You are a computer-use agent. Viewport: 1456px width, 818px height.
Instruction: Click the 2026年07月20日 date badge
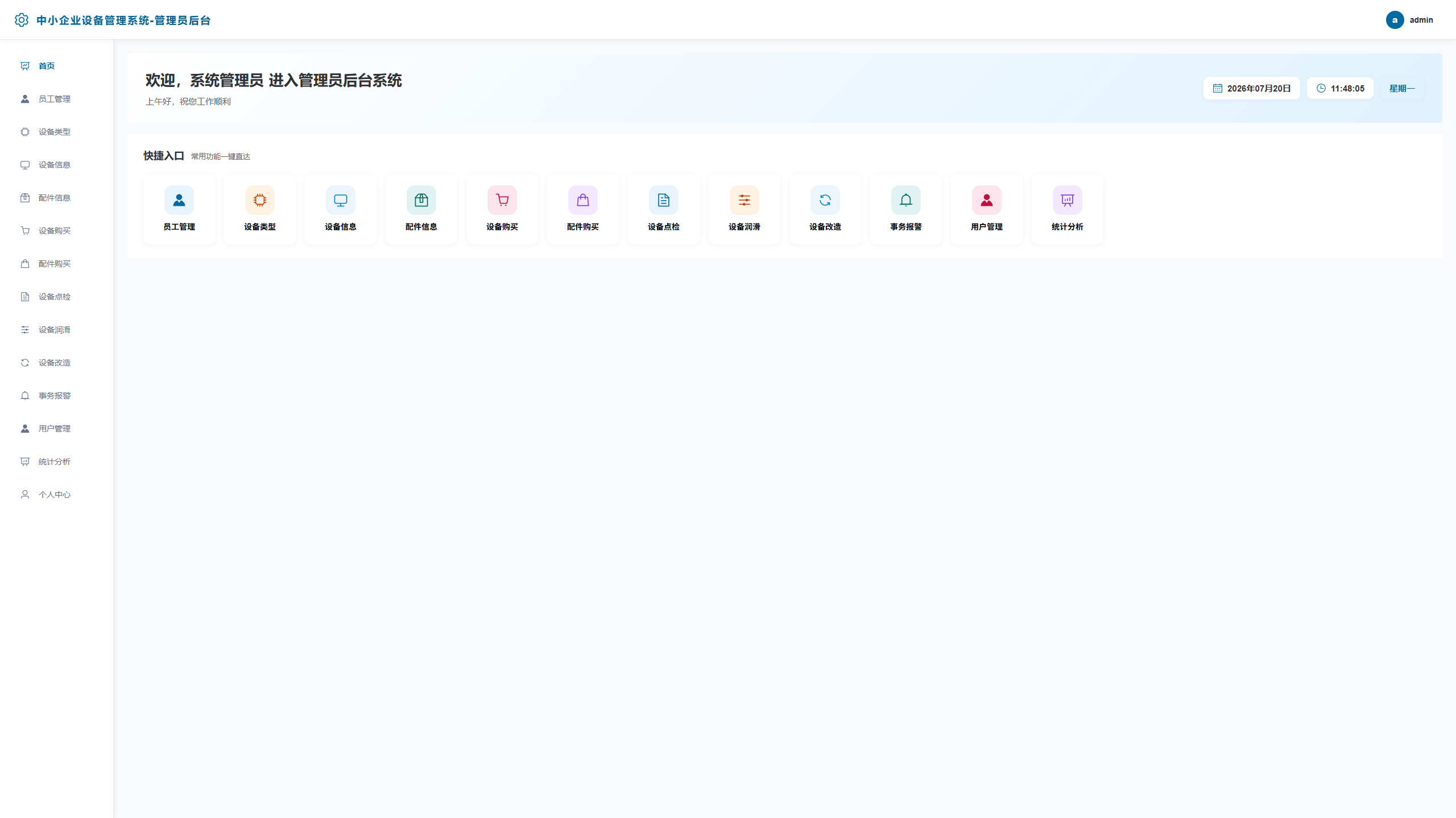pos(1251,88)
